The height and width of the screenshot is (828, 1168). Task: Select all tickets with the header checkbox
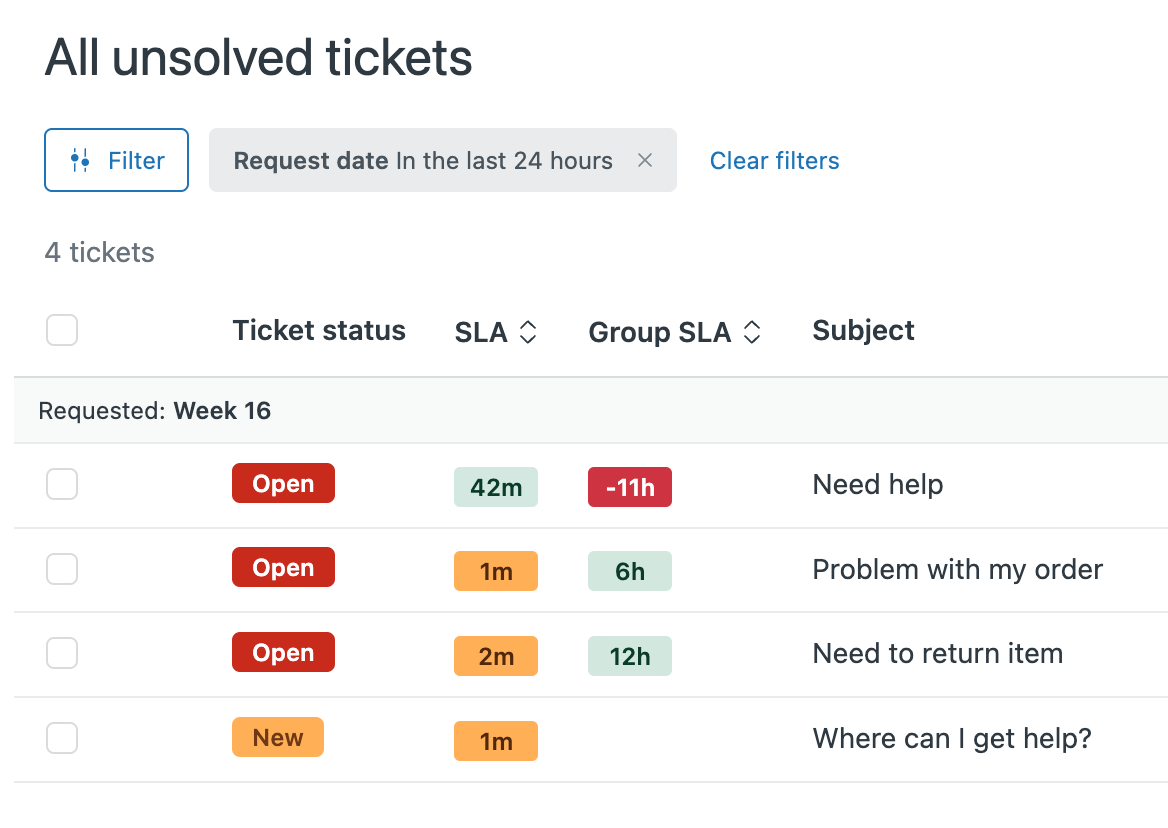point(61,330)
